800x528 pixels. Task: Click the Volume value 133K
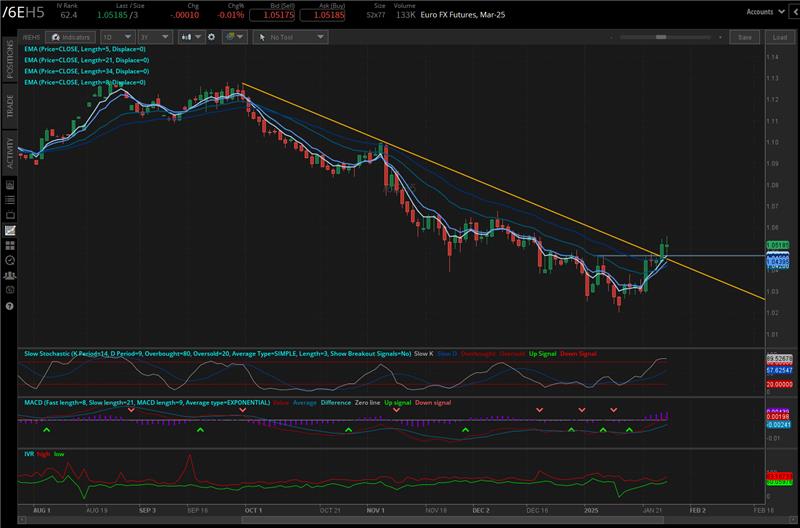pos(406,15)
